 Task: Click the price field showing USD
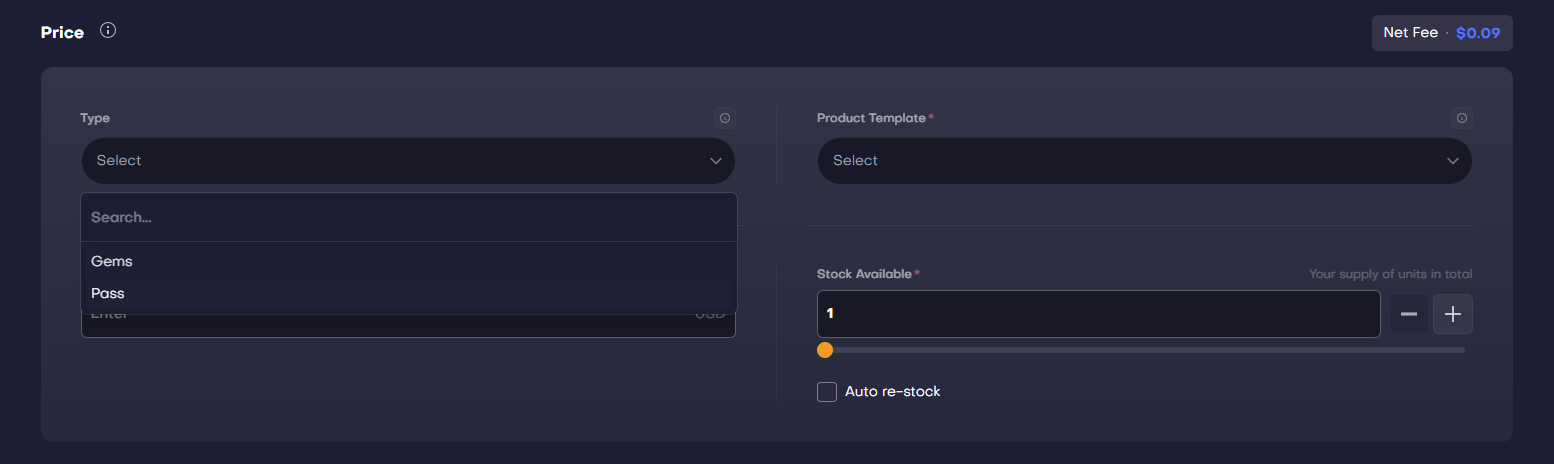[400, 327]
